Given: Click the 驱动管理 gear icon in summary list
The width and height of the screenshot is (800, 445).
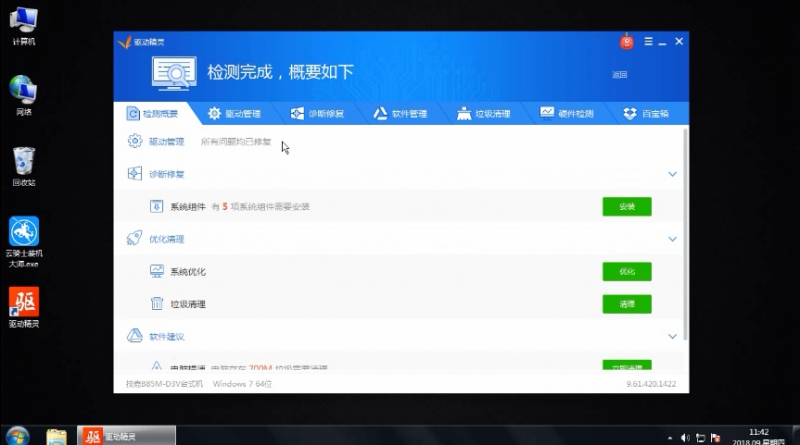Looking at the screenshot, I should [x=135, y=141].
